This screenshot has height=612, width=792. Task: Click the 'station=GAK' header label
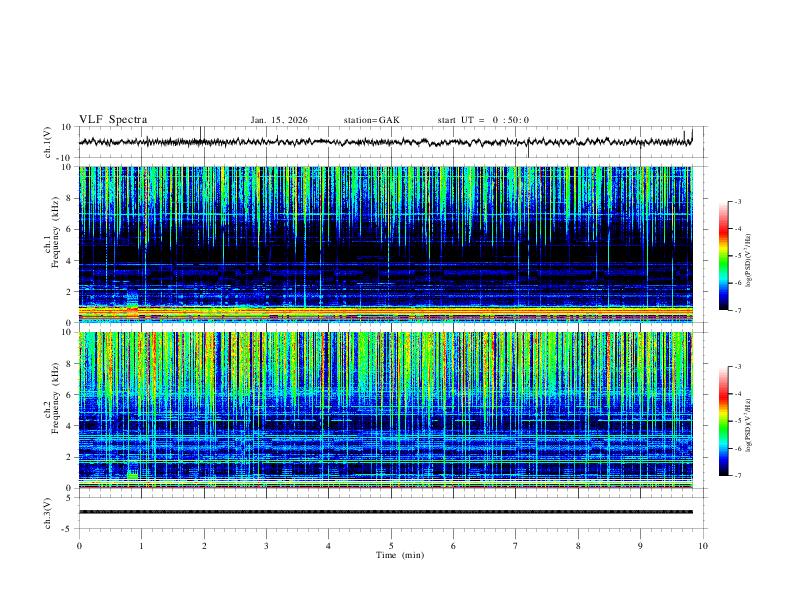371,120
